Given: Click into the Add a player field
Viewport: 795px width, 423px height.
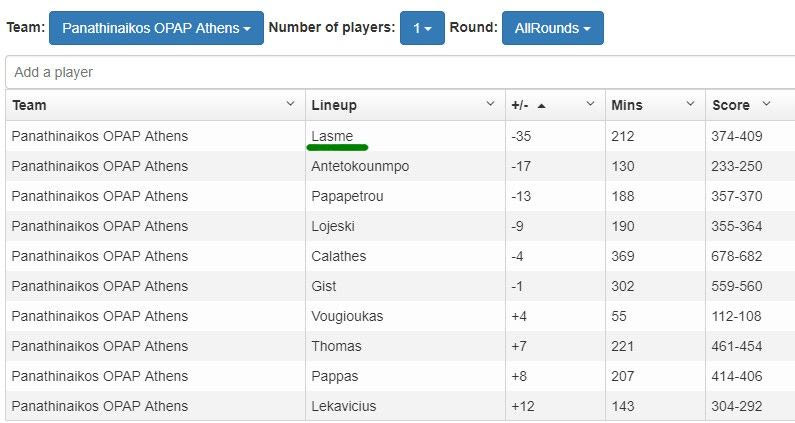Looking at the screenshot, I should point(400,72).
